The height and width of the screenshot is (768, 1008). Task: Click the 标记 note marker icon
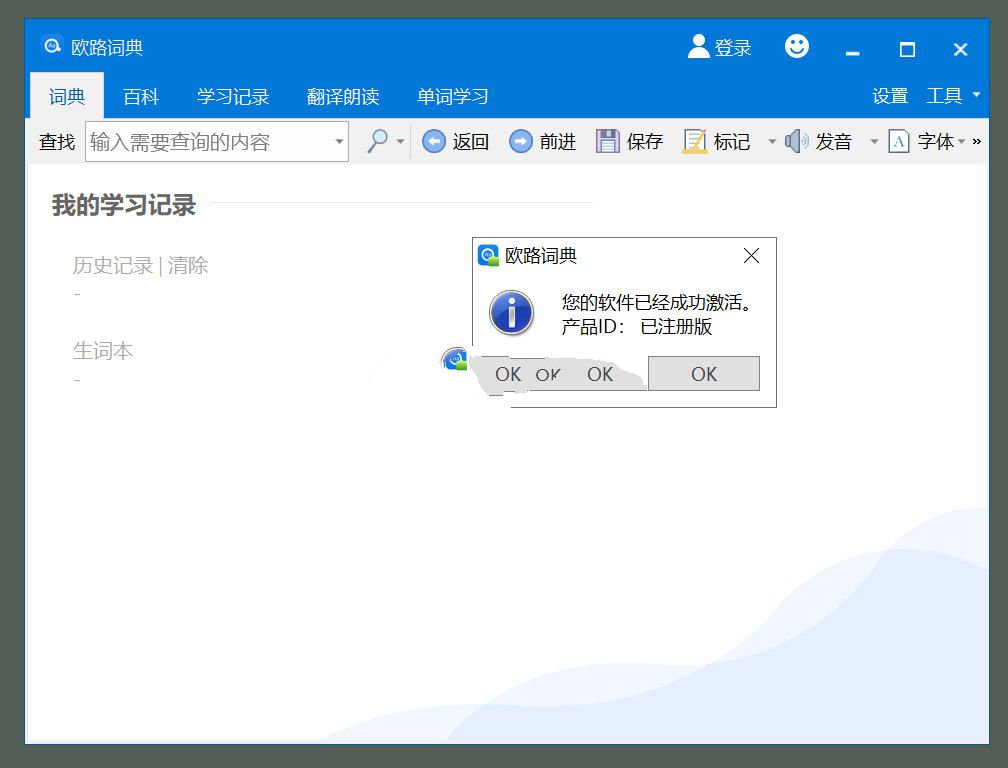tap(694, 142)
